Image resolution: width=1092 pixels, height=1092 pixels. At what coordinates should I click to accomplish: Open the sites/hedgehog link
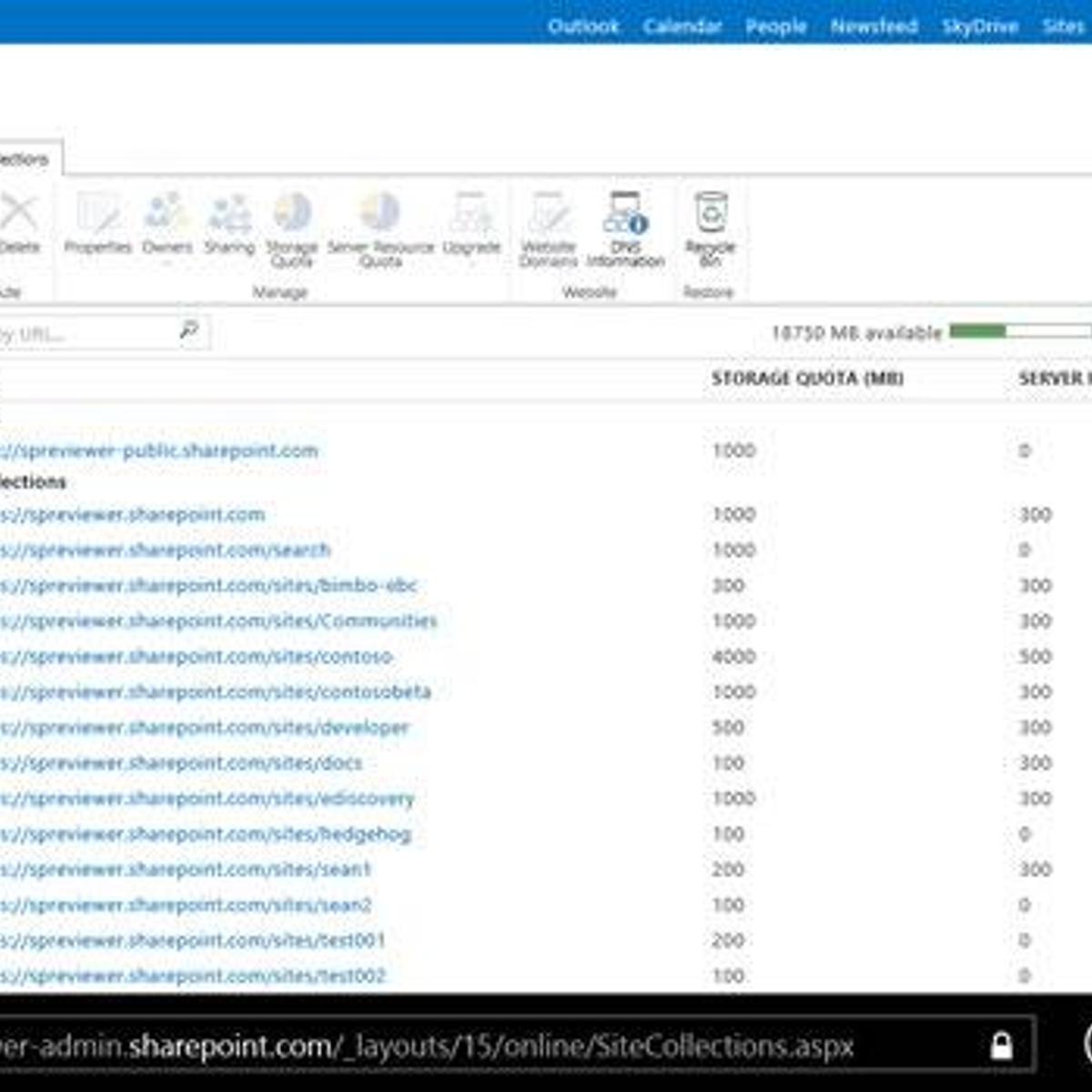click(x=206, y=834)
